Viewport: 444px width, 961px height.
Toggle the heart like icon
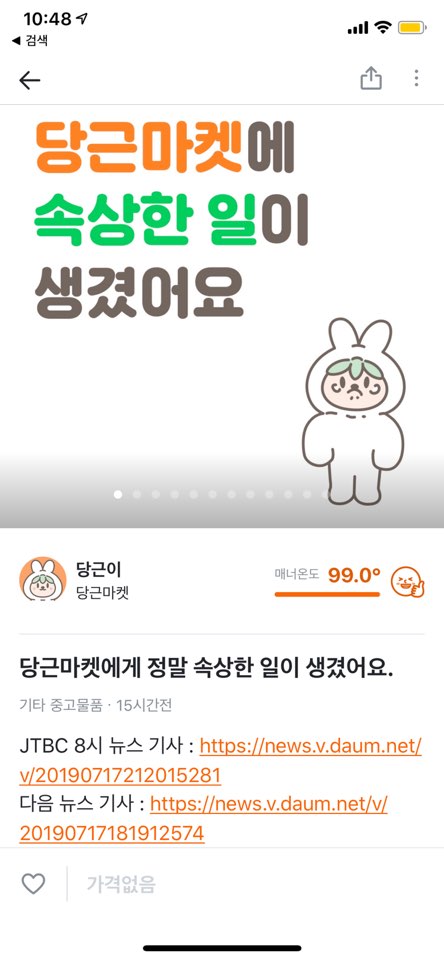click(x=33, y=884)
